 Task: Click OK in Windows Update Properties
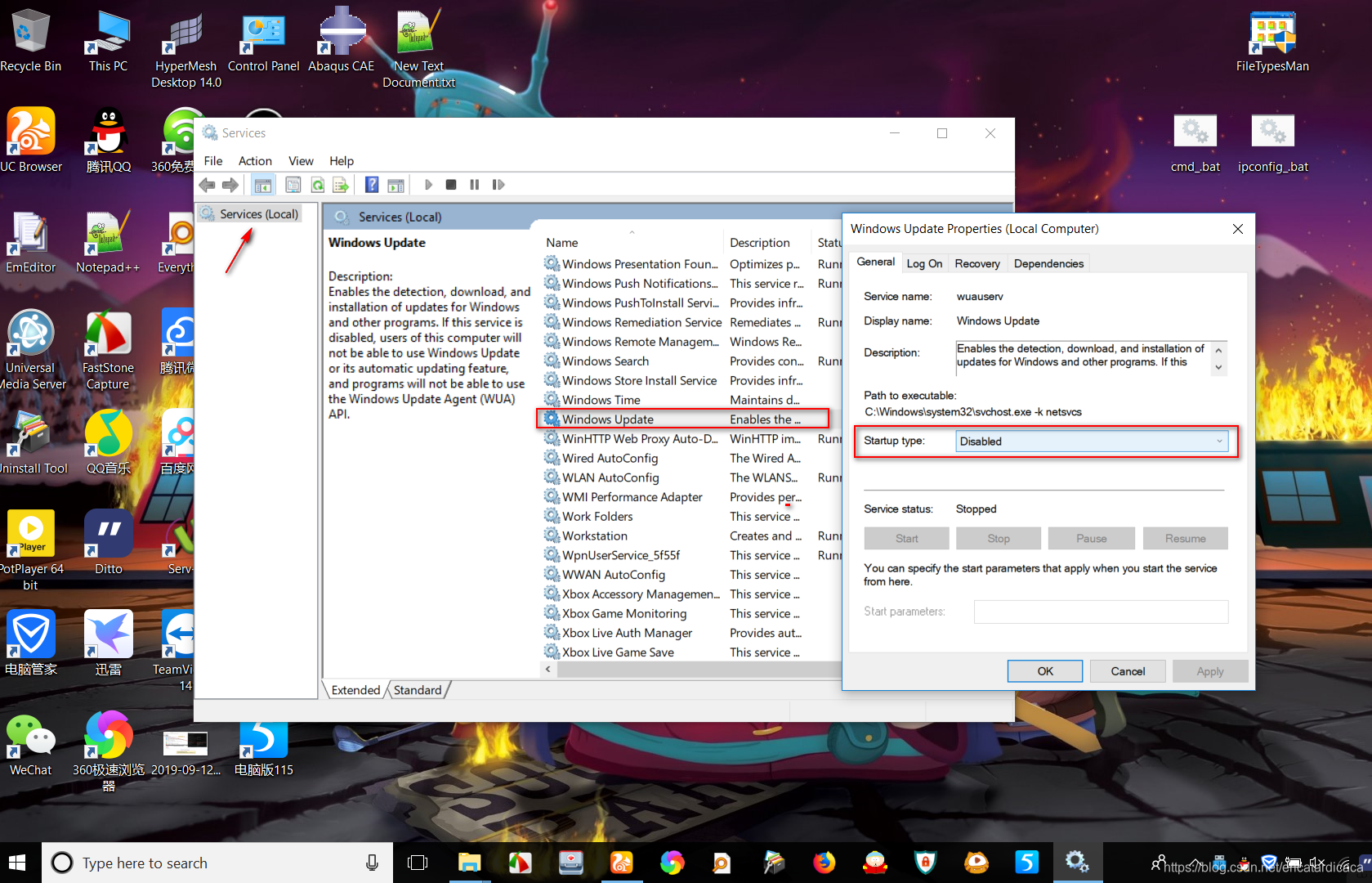pyautogui.click(x=1045, y=671)
